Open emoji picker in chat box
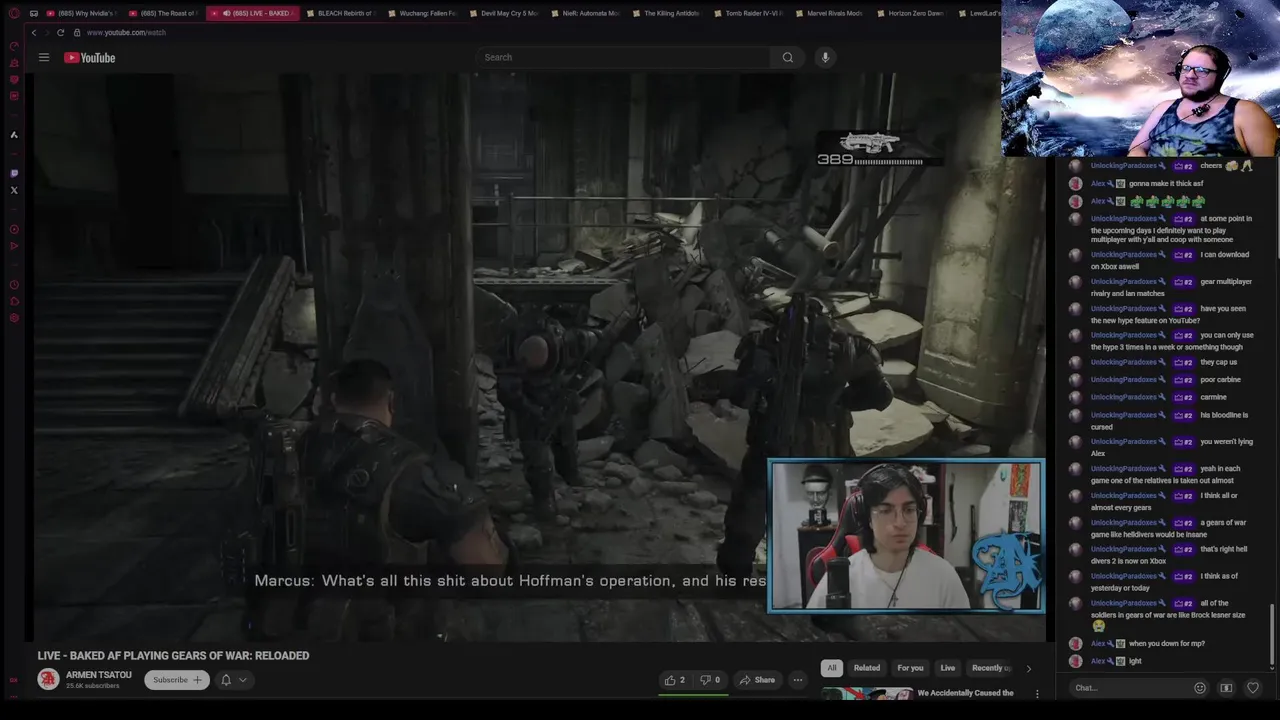The height and width of the screenshot is (720, 1280). (x=1200, y=688)
